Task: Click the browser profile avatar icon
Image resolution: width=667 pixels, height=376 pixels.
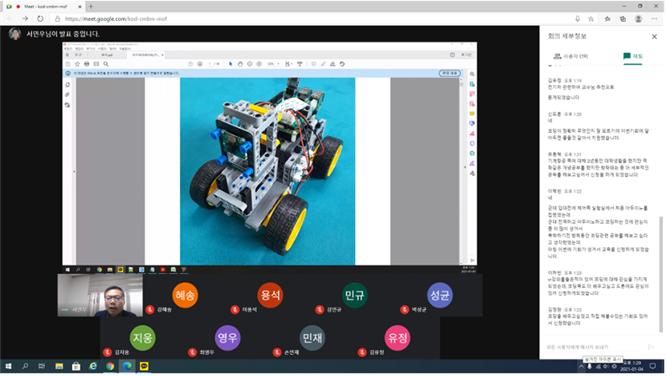Action: [638, 19]
